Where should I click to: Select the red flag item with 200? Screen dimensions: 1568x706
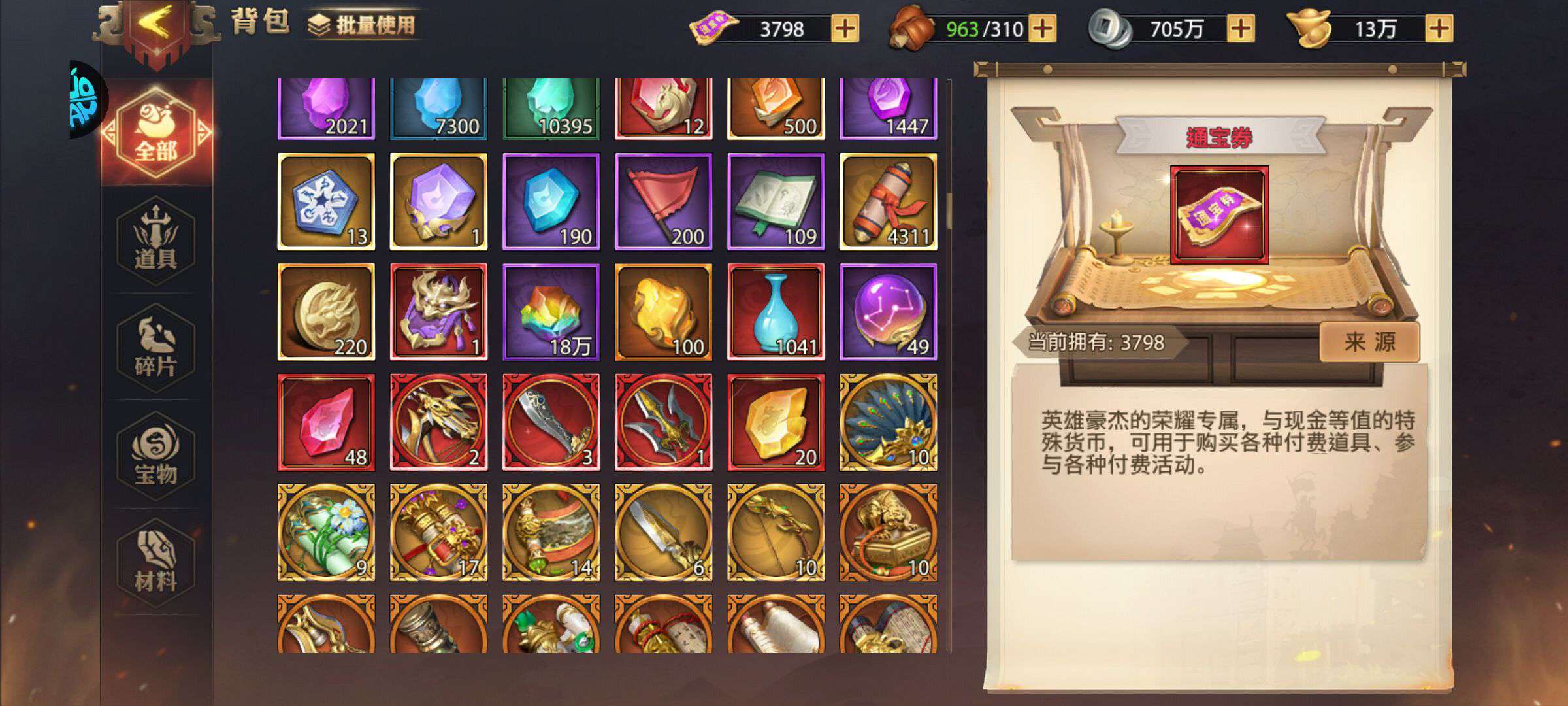(663, 202)
